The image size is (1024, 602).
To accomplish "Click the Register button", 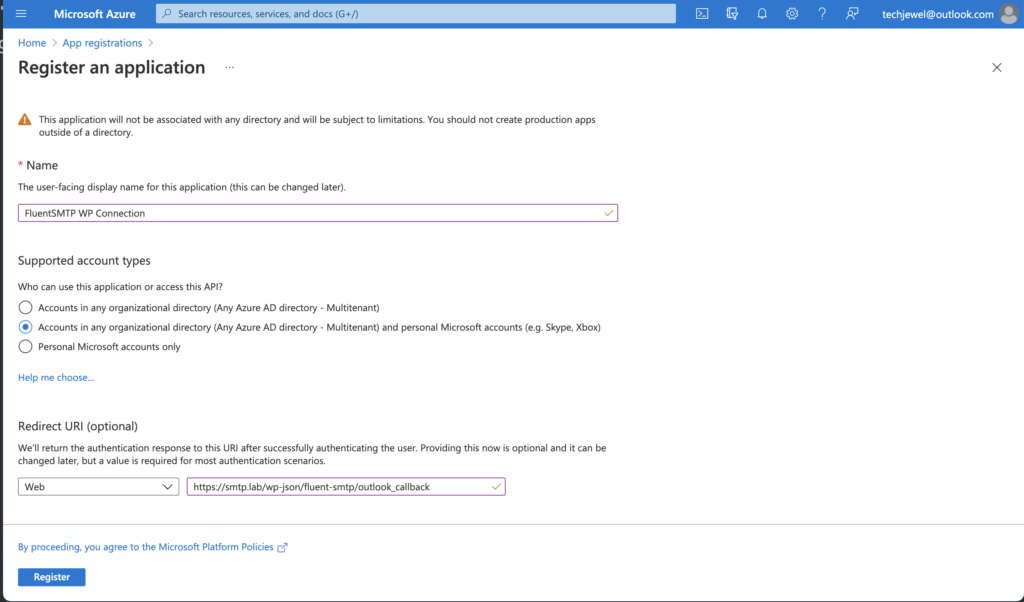I will (52, 577).
